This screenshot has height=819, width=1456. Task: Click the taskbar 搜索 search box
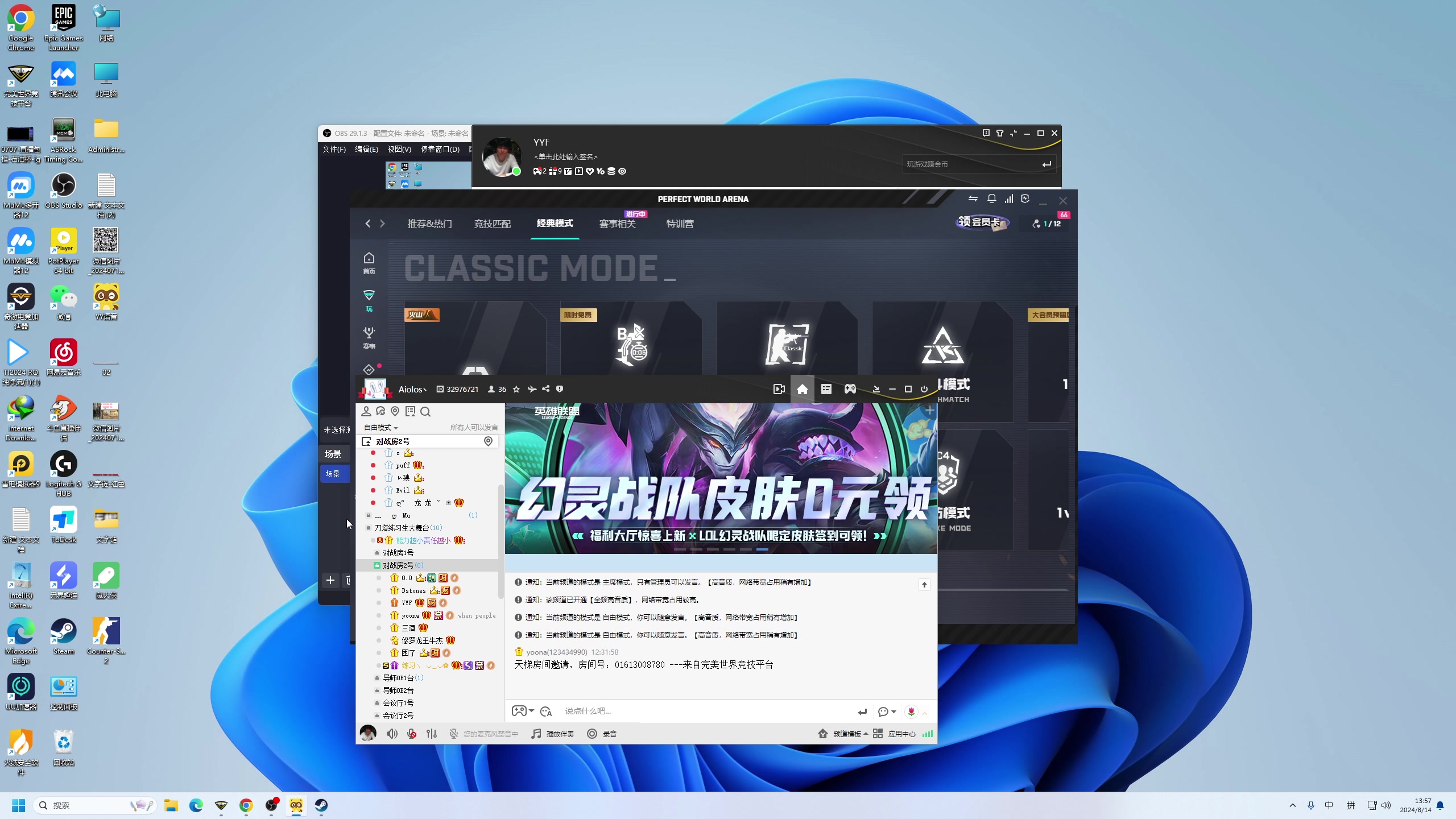click(x=96, y=805)
